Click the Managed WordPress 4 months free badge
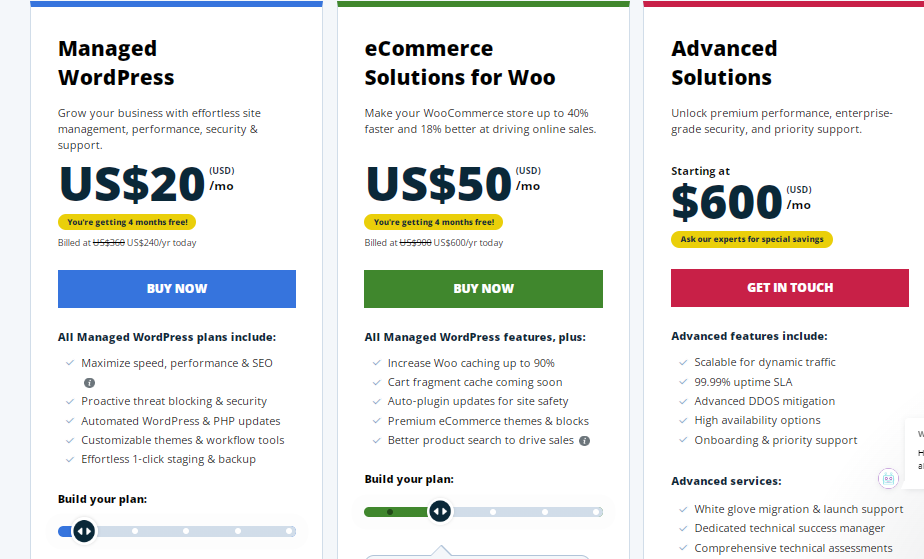This screenshot has width=924, height=559. (127, 222)
